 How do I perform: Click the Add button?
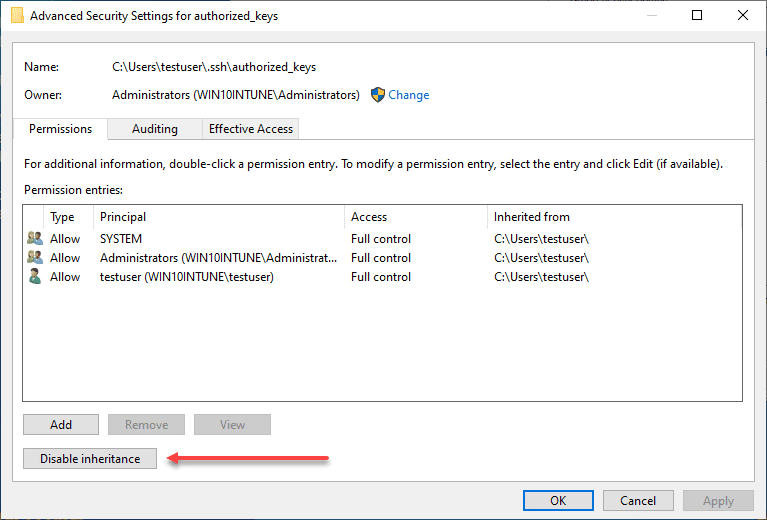(61, 424)
